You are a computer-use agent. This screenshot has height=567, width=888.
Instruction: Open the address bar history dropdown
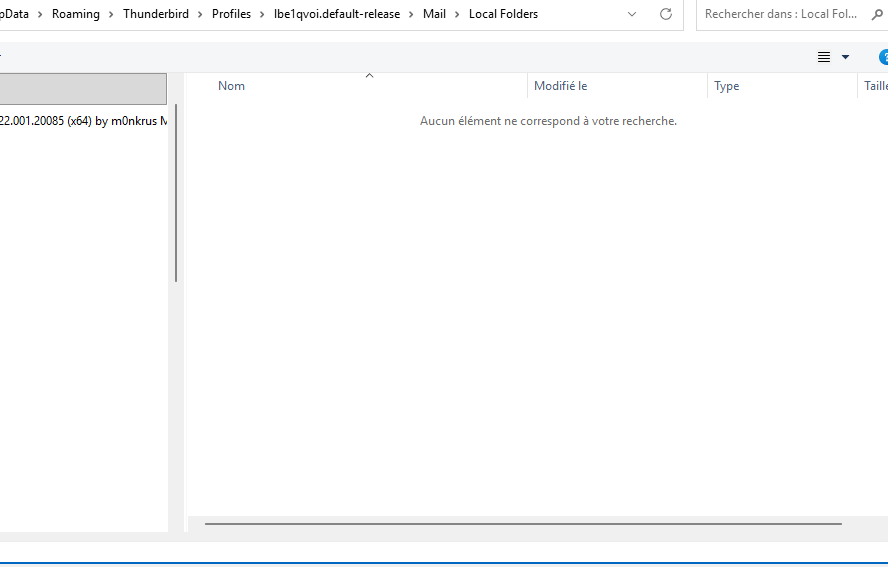click(632, 14)
